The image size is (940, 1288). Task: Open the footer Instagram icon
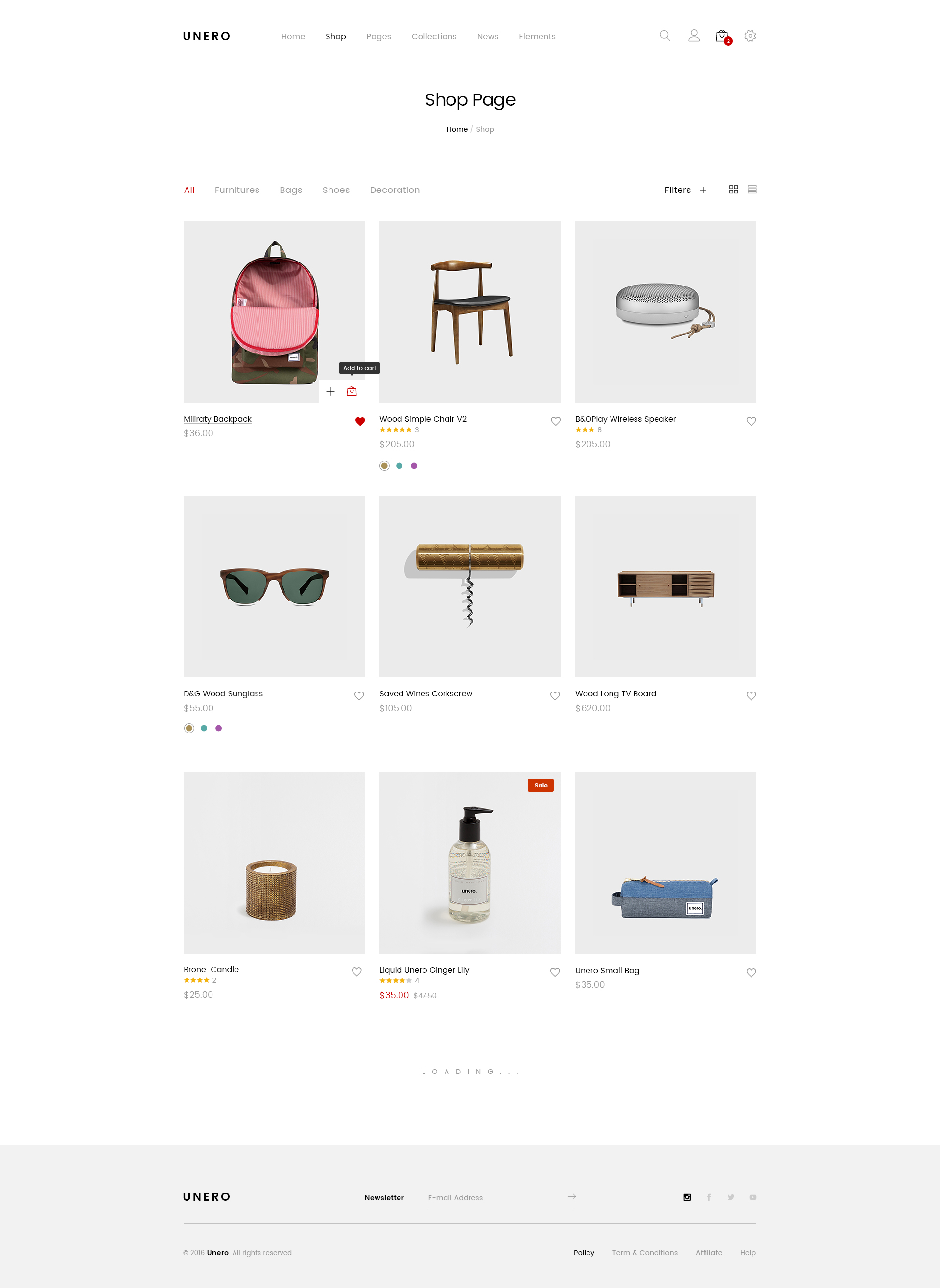(687, 1197)
